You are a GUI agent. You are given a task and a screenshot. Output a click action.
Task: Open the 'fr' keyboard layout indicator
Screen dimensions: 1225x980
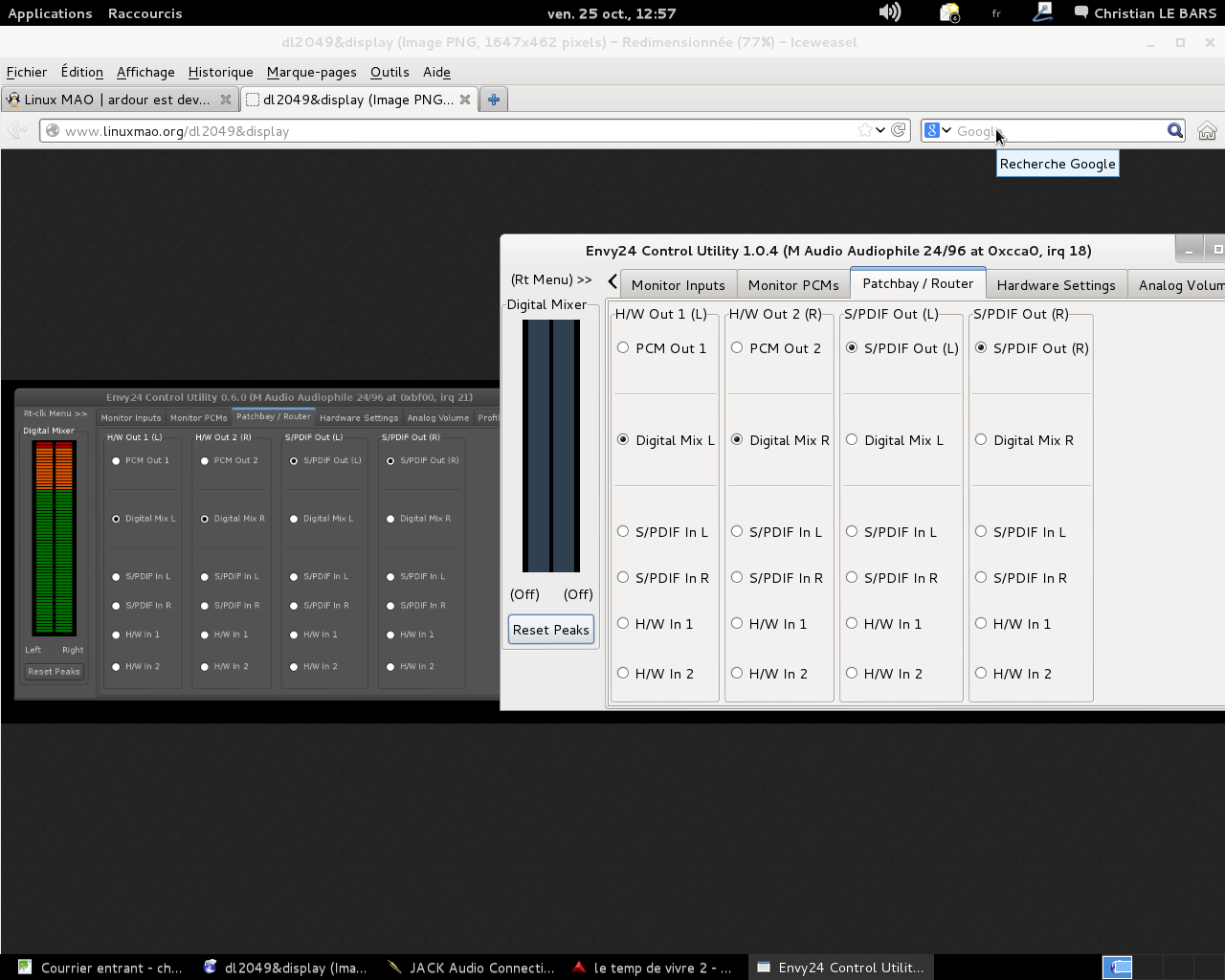[x=996, y=13]
